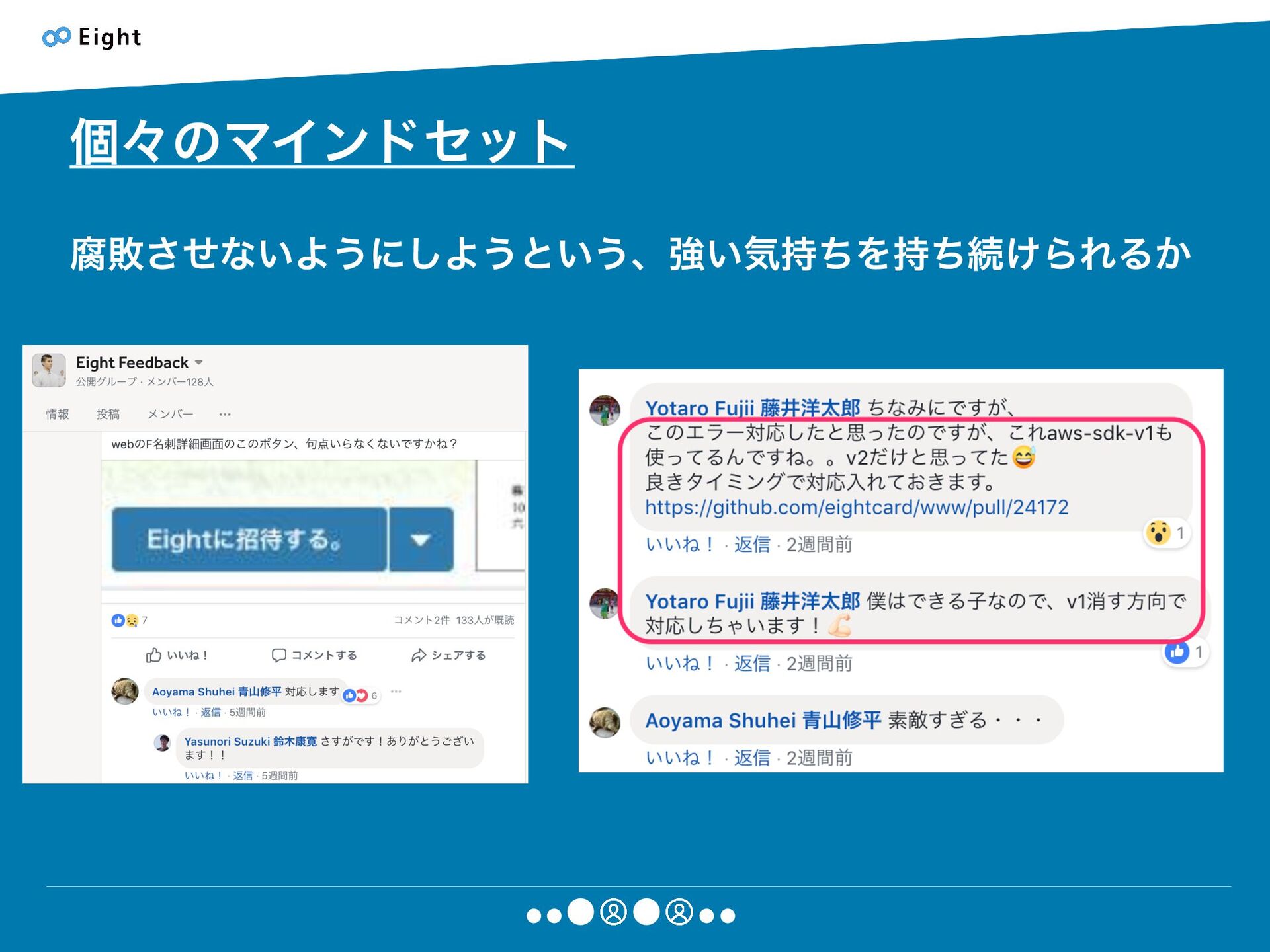This screenshot has height=952, width=1270.
Task: Open Yotaro Fujii name in ちなみにですが comment
Action: point(753,408)
